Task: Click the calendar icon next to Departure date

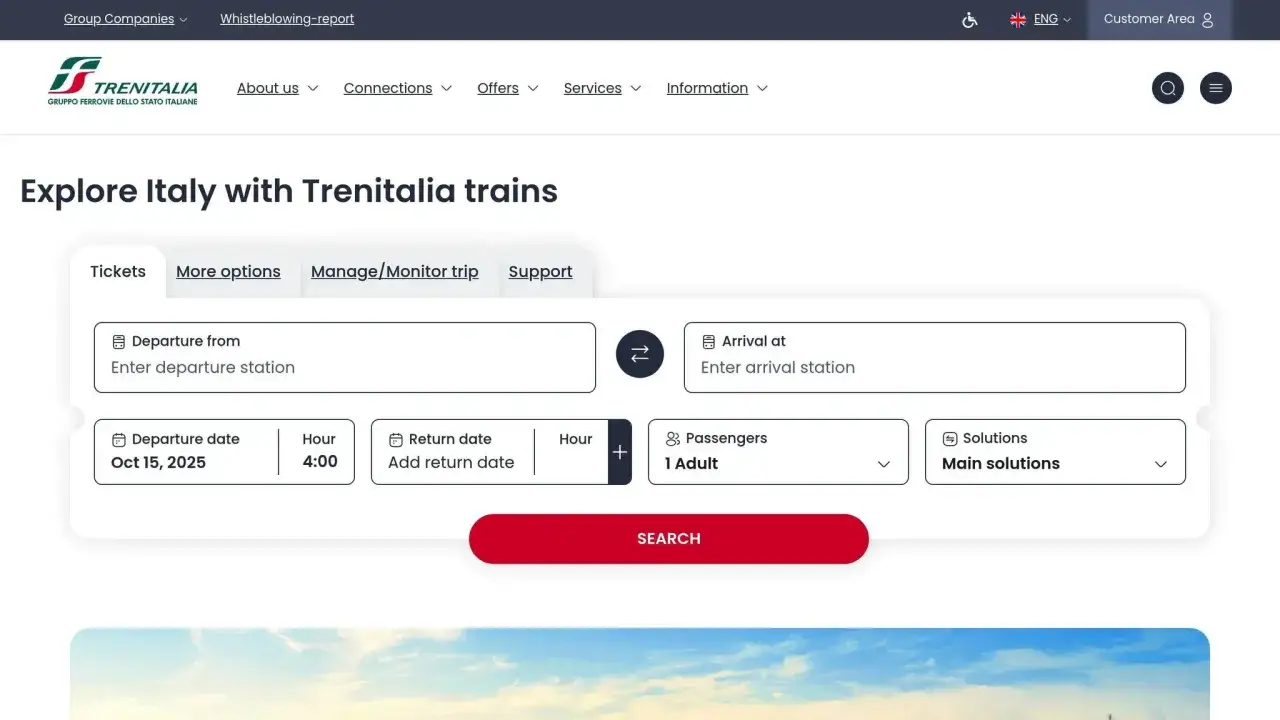Action: click(x=119, y=439)
